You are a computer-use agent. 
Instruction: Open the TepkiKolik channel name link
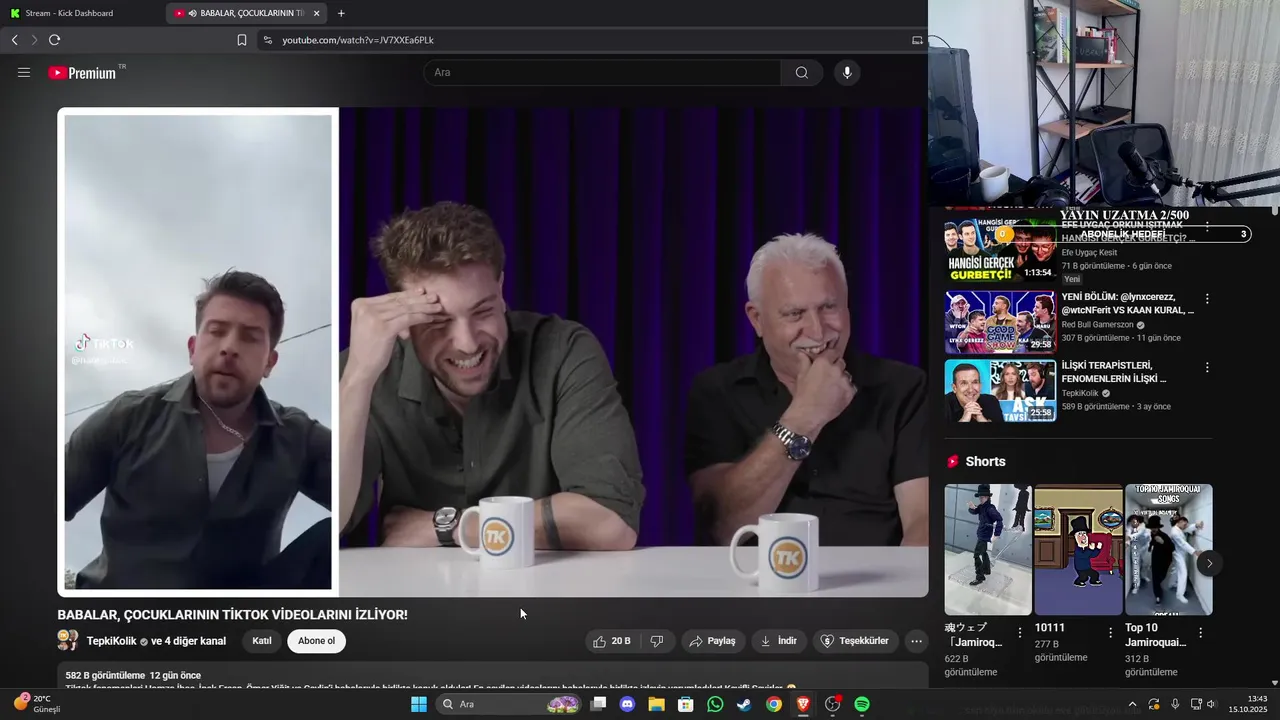click(x=111, y=641)
